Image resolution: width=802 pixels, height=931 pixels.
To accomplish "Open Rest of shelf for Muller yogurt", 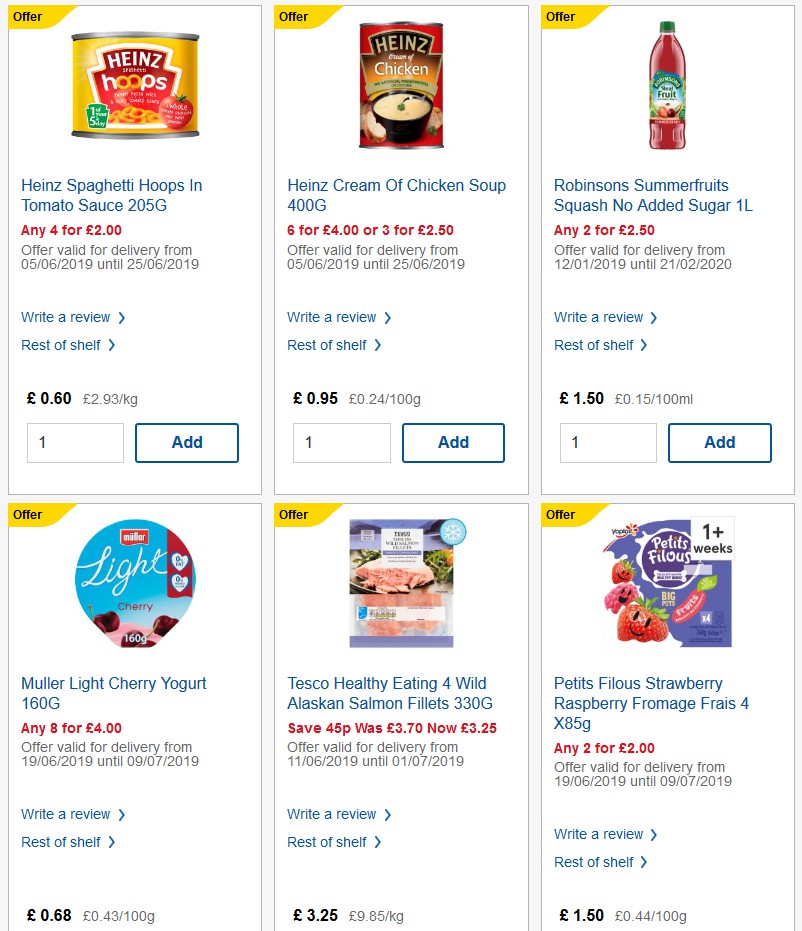I will [x=62, y=842].
